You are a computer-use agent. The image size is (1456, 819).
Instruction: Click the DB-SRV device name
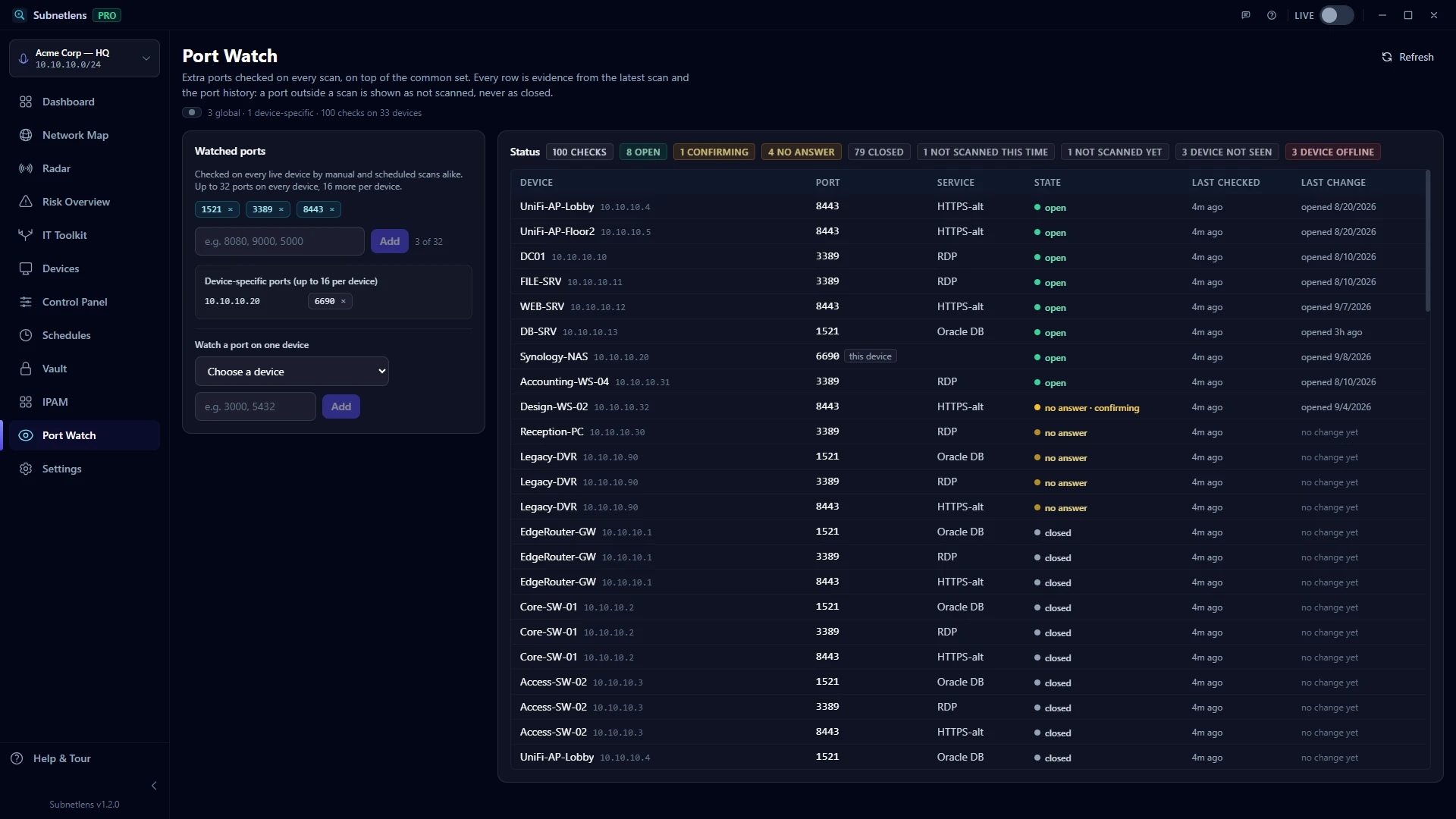click(x=538, y=331)
